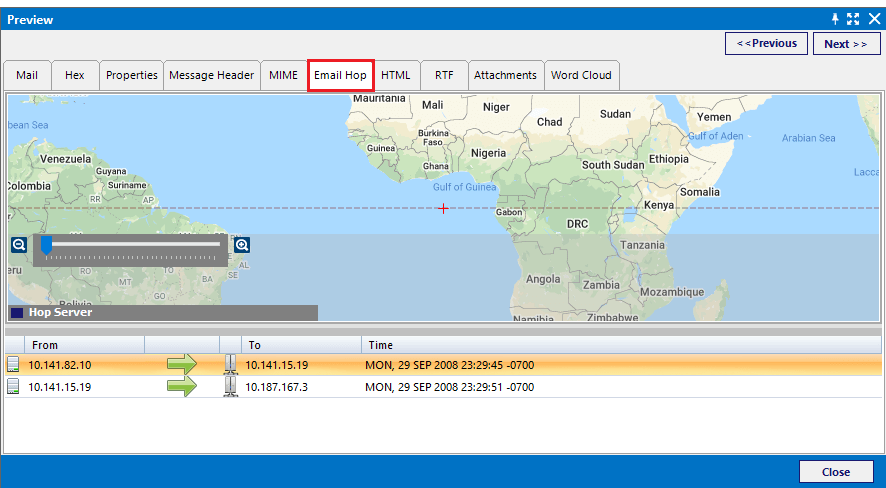
Task: Click the Close button at bottom
Action: pyautogui.click(x=836, y=472)
